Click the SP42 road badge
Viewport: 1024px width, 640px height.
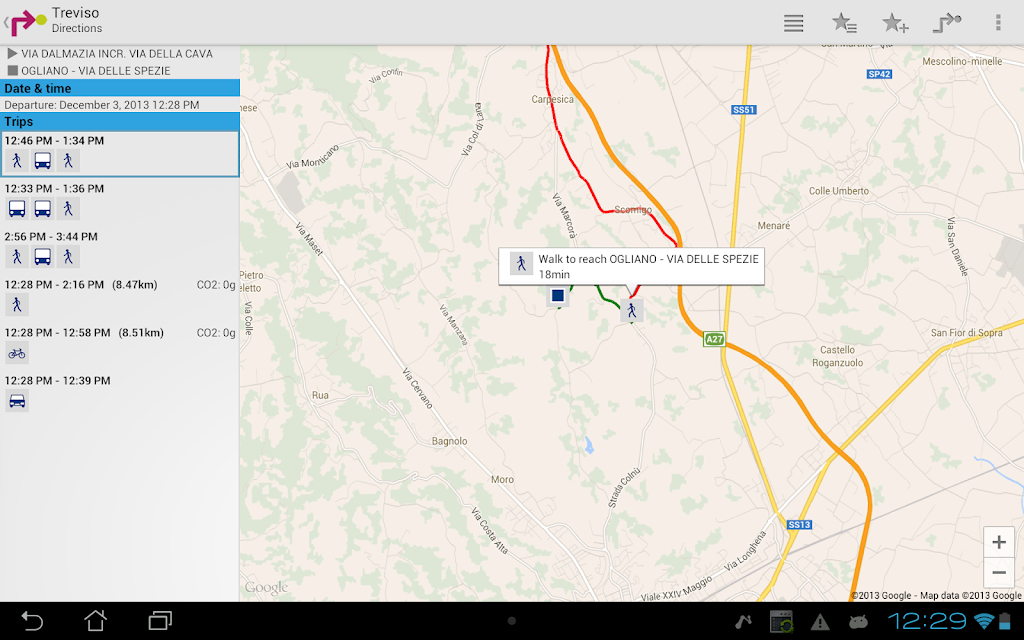tap(879, 74)
